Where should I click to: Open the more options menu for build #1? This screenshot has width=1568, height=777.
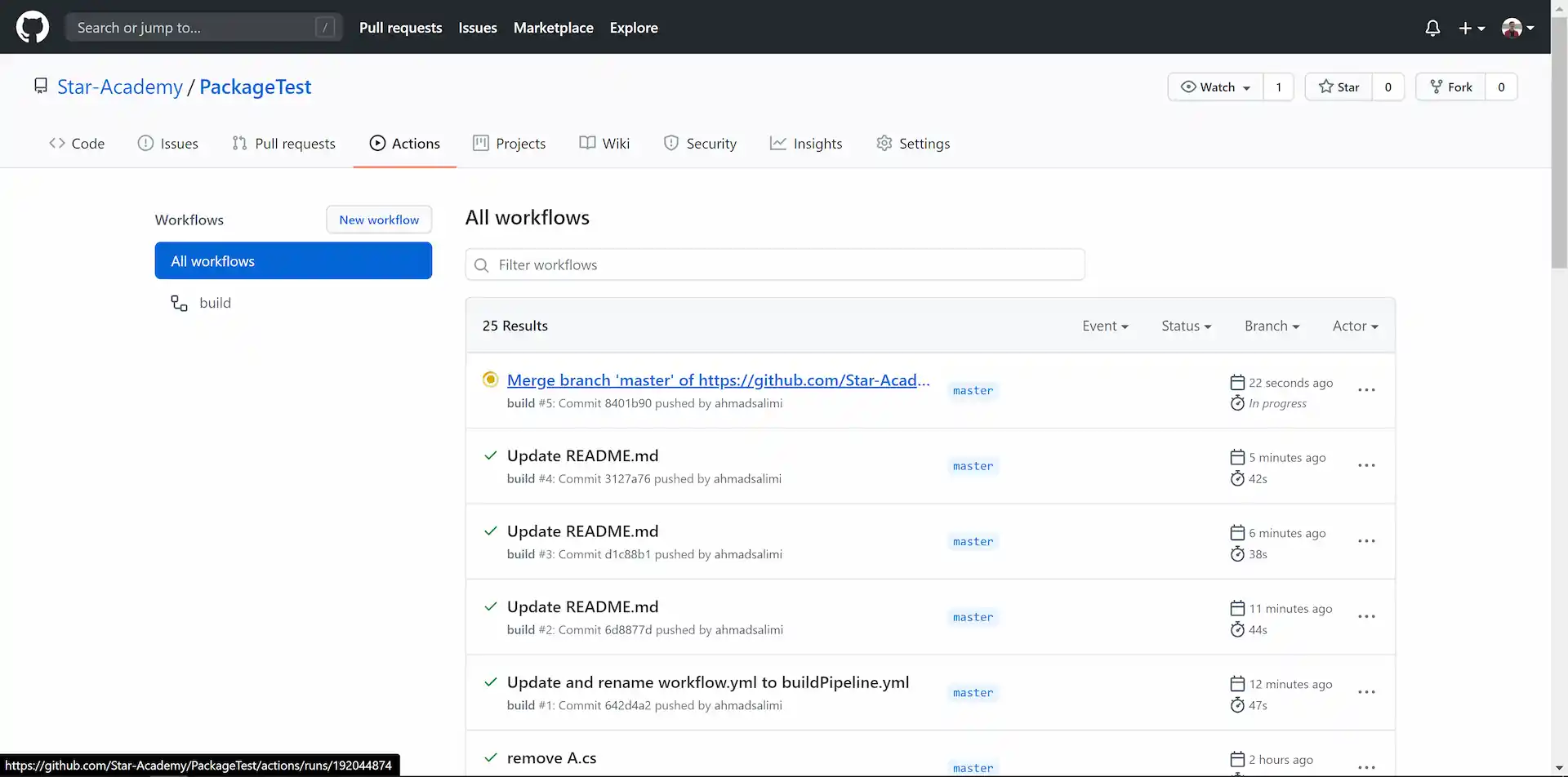[x=1366, y=692]
